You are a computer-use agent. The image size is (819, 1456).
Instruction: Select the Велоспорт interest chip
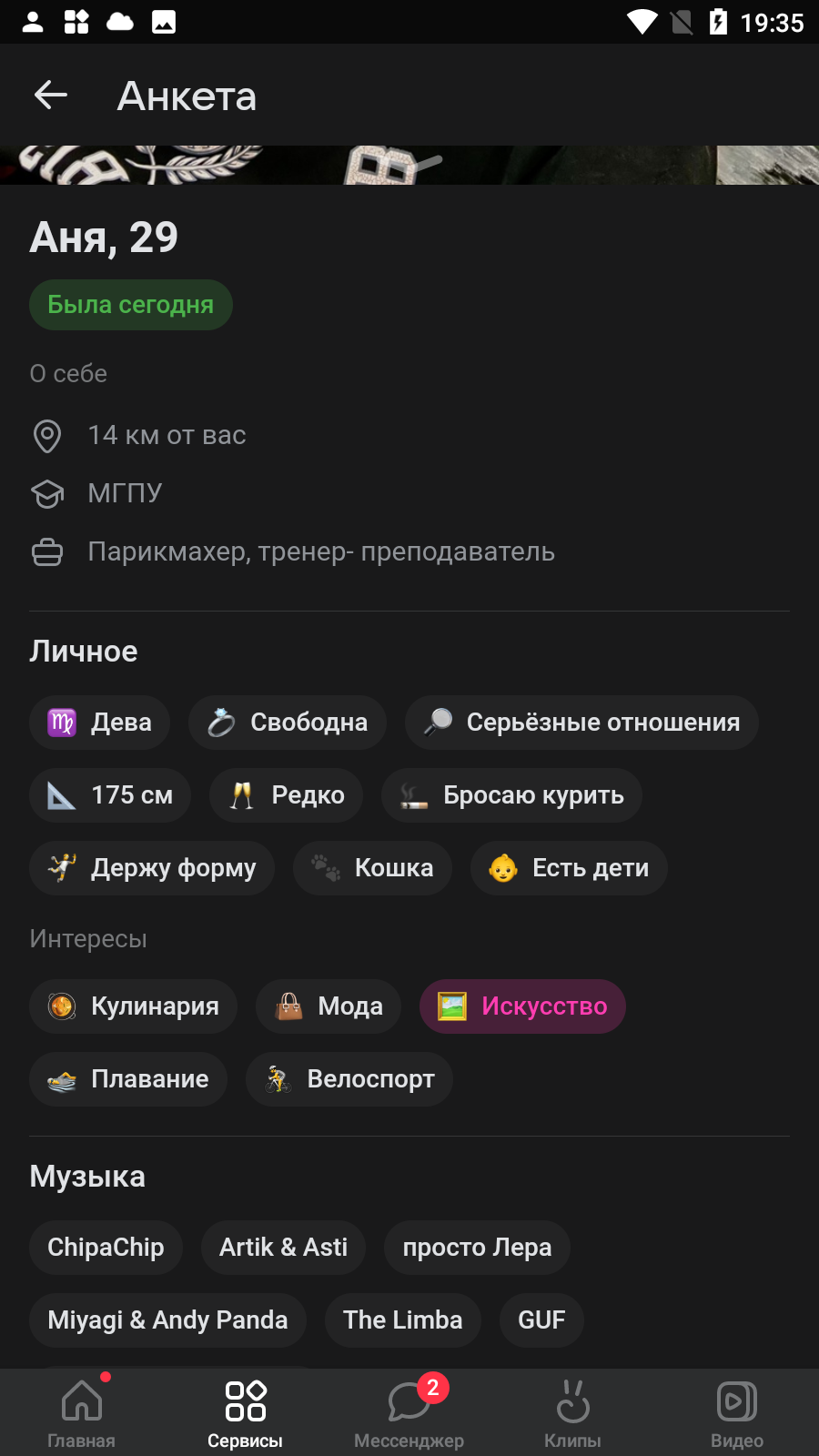[x=349, y=1079]
